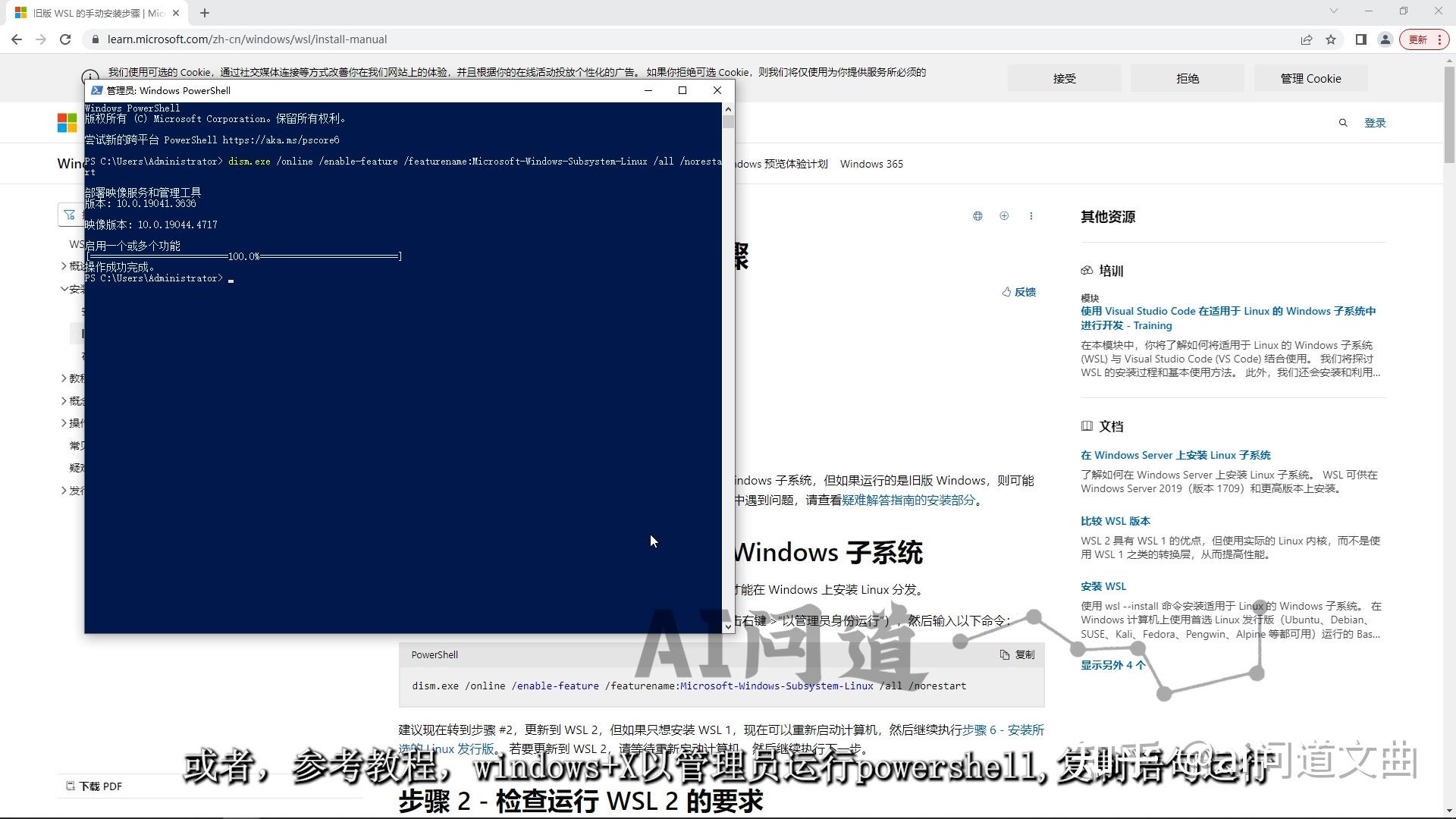Select Windows 365 in the navigation bar

pyautogui.click(x=872, y=164)
